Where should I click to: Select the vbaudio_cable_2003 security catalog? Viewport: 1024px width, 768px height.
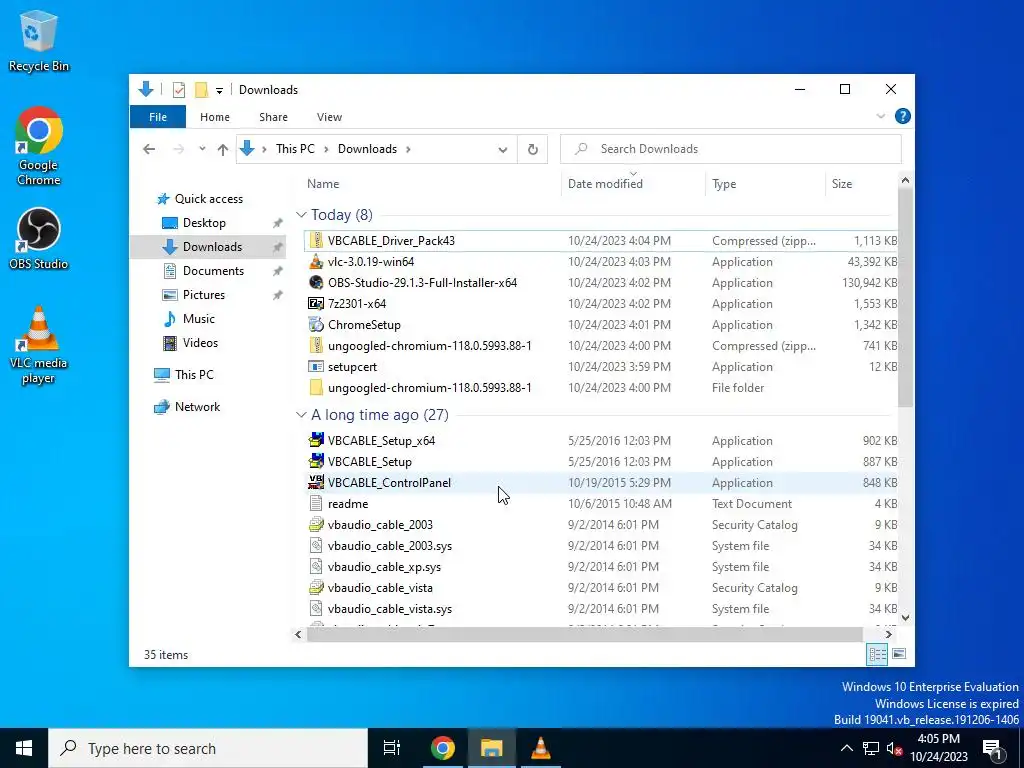(601, 525)
